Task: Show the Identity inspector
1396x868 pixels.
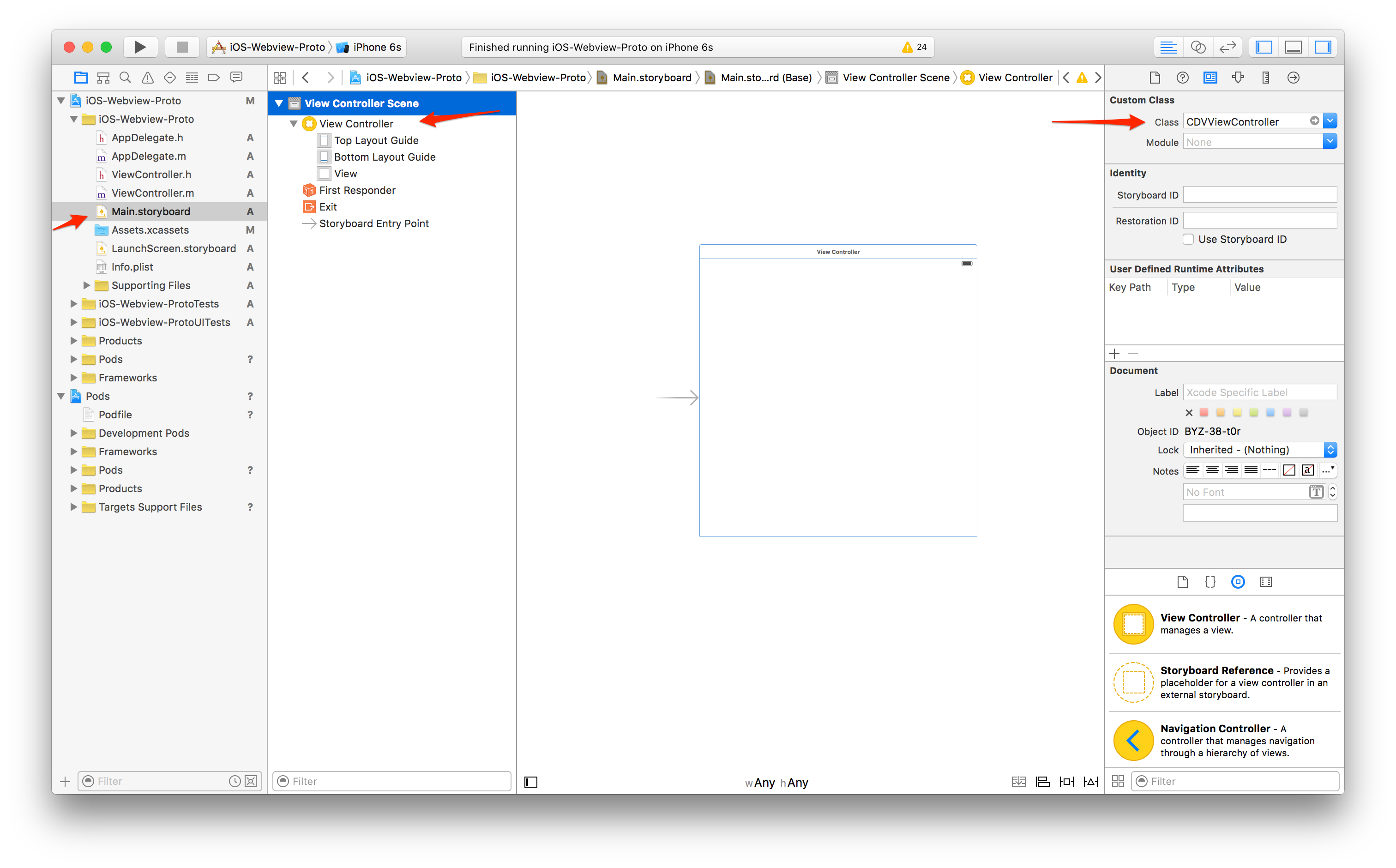Action: pos(1210,78)
